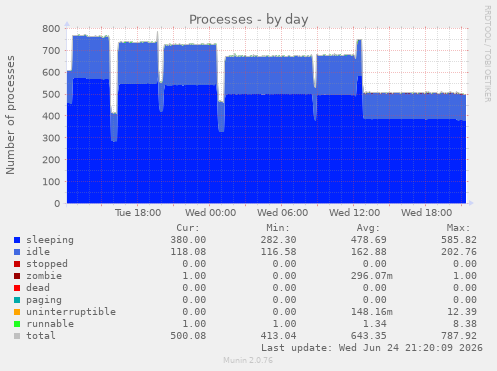Viewport: 497px width, 371px height.
Task: Click the stopped legend color swatch
Action: point(17,264)
